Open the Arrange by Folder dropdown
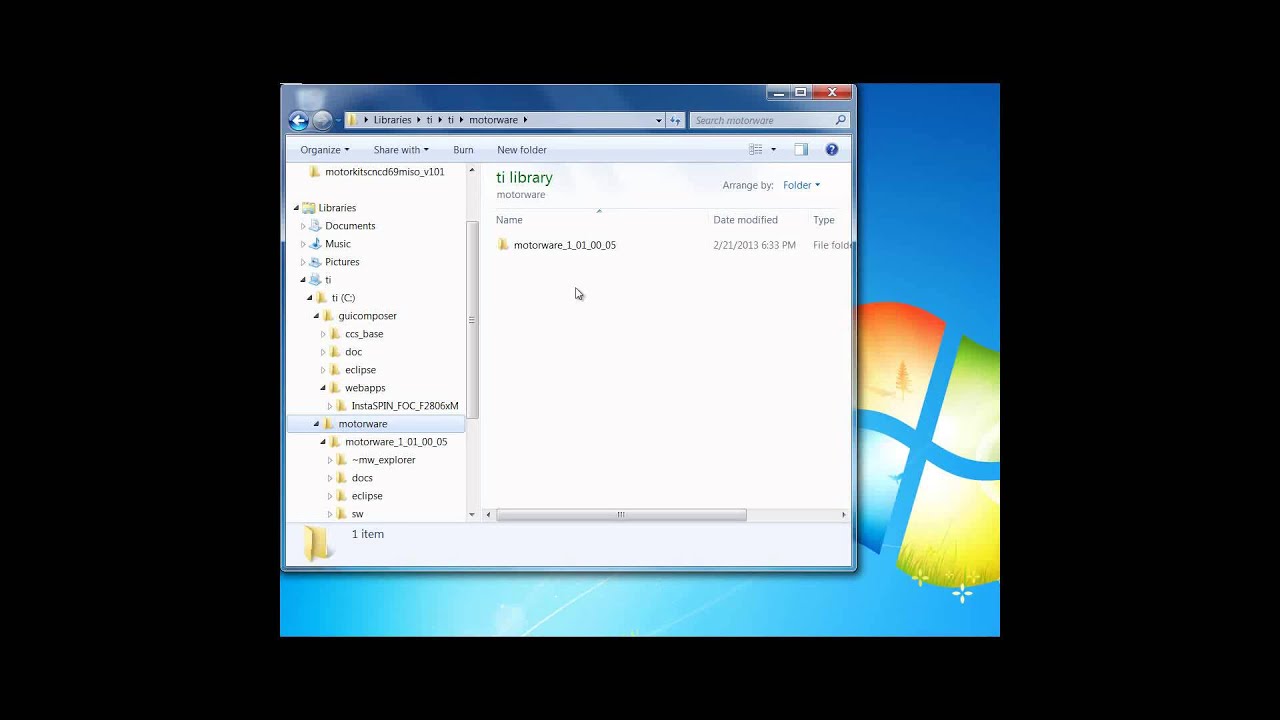1280x720 pixels. pyautogui.click(x=801, y=185)
